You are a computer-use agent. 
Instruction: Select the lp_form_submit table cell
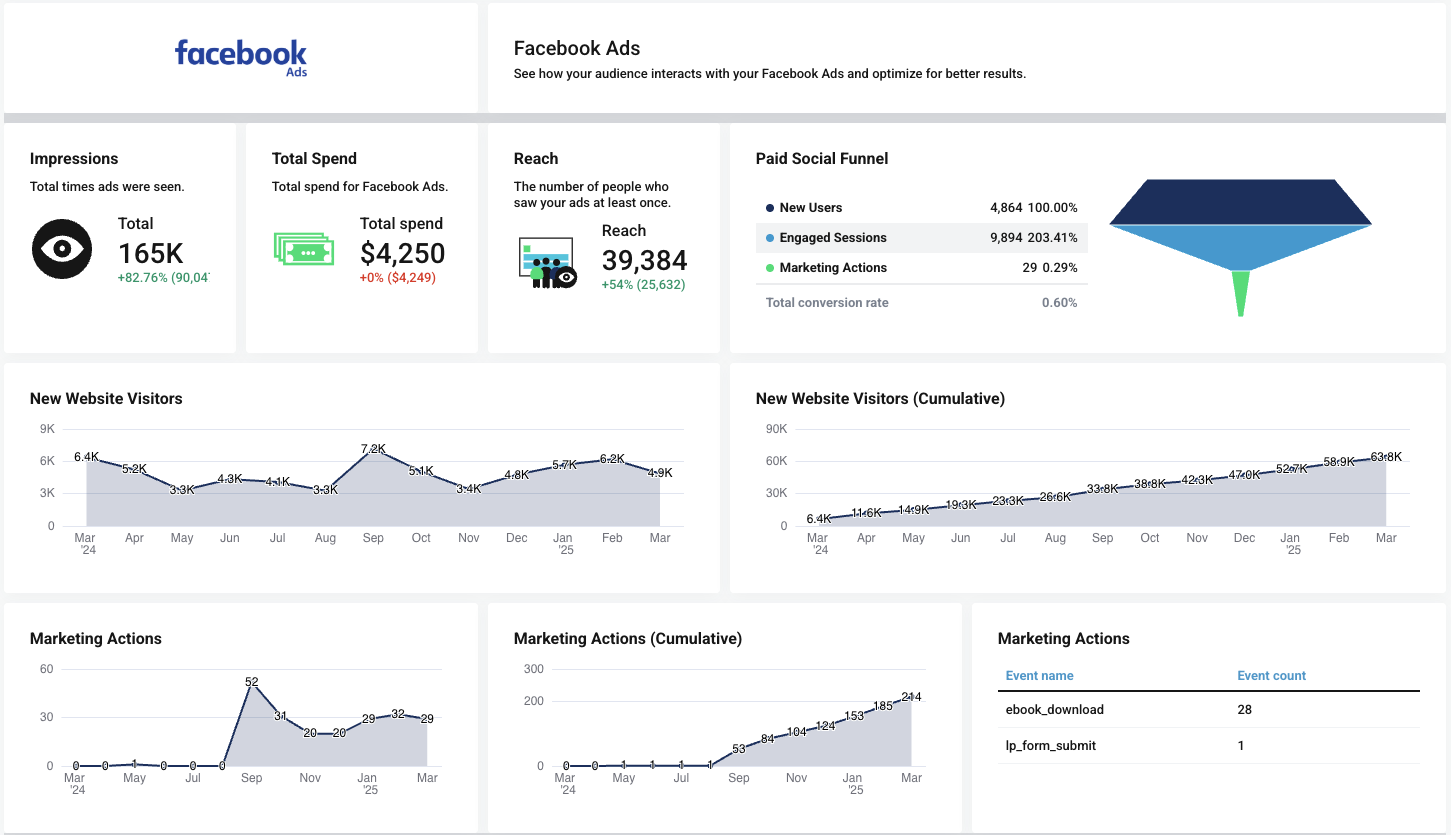click(1051, 746)
